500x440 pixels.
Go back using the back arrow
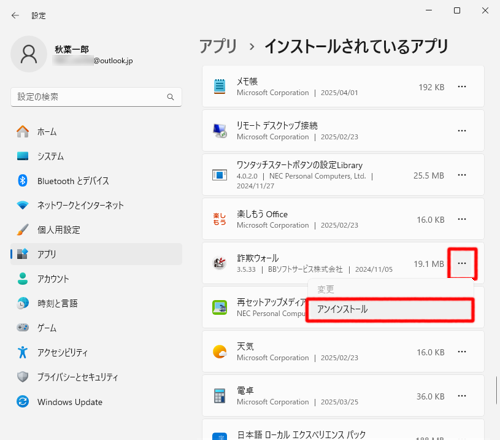[x=15, y=15]
